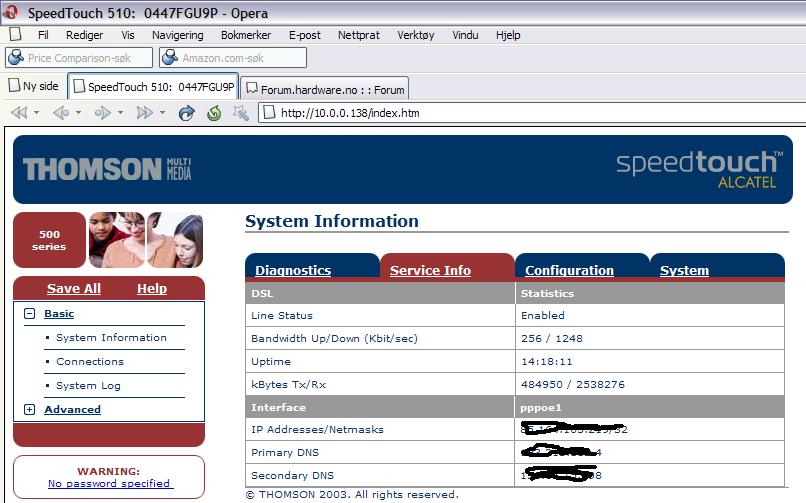
Task: Click the page icon beside the URL
Action: point(269,113)
